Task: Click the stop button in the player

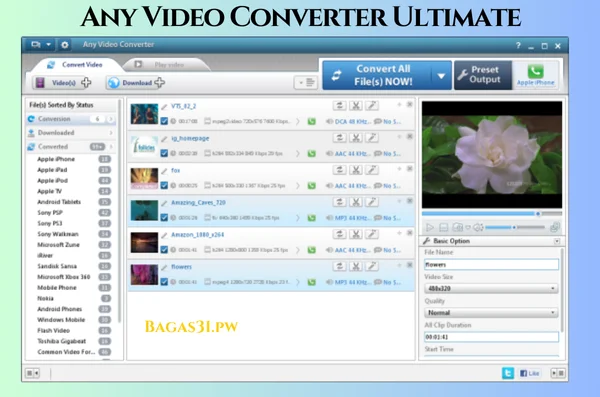Action: point(443,228)
